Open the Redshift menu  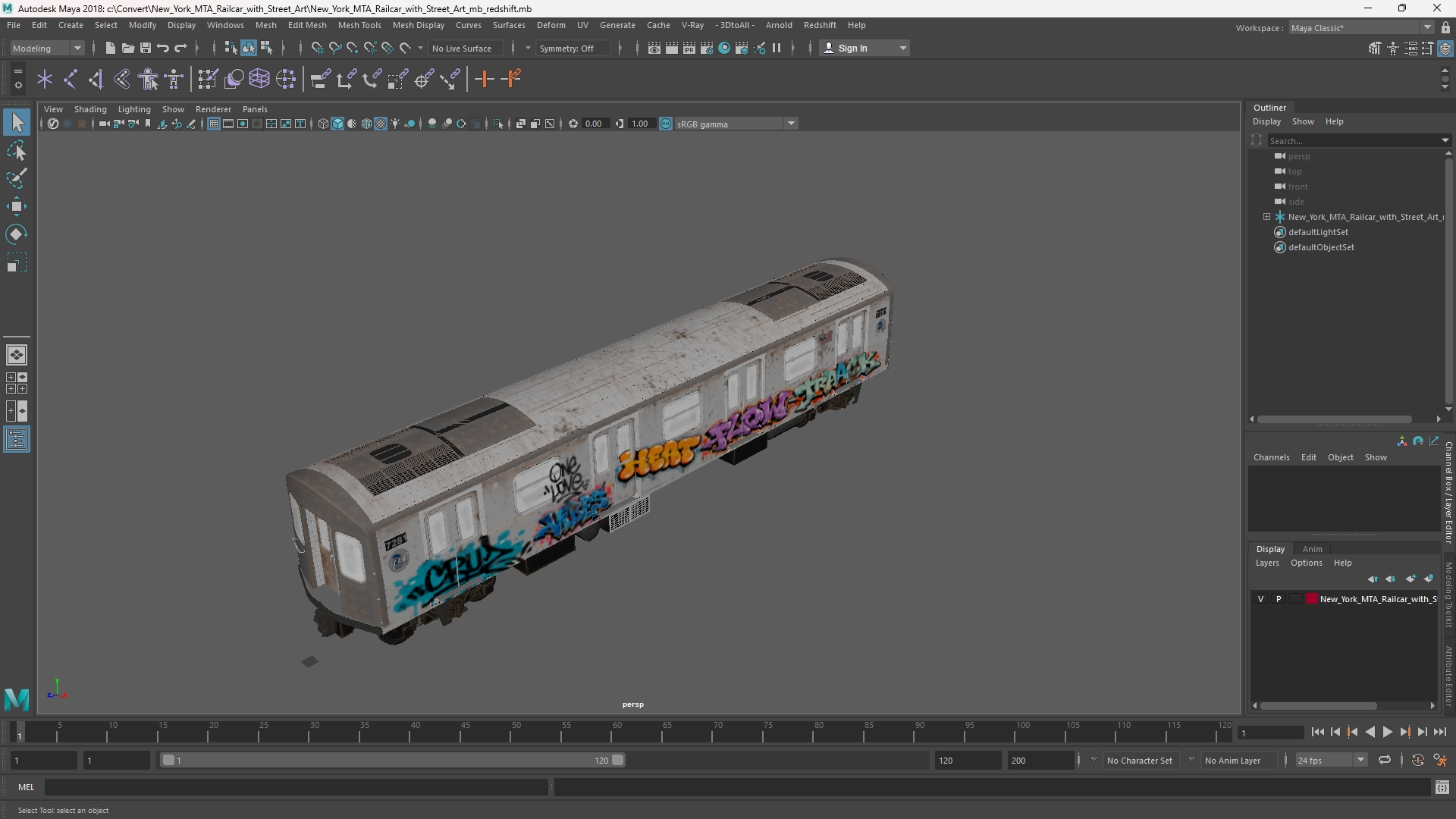(x=820, y=25)
